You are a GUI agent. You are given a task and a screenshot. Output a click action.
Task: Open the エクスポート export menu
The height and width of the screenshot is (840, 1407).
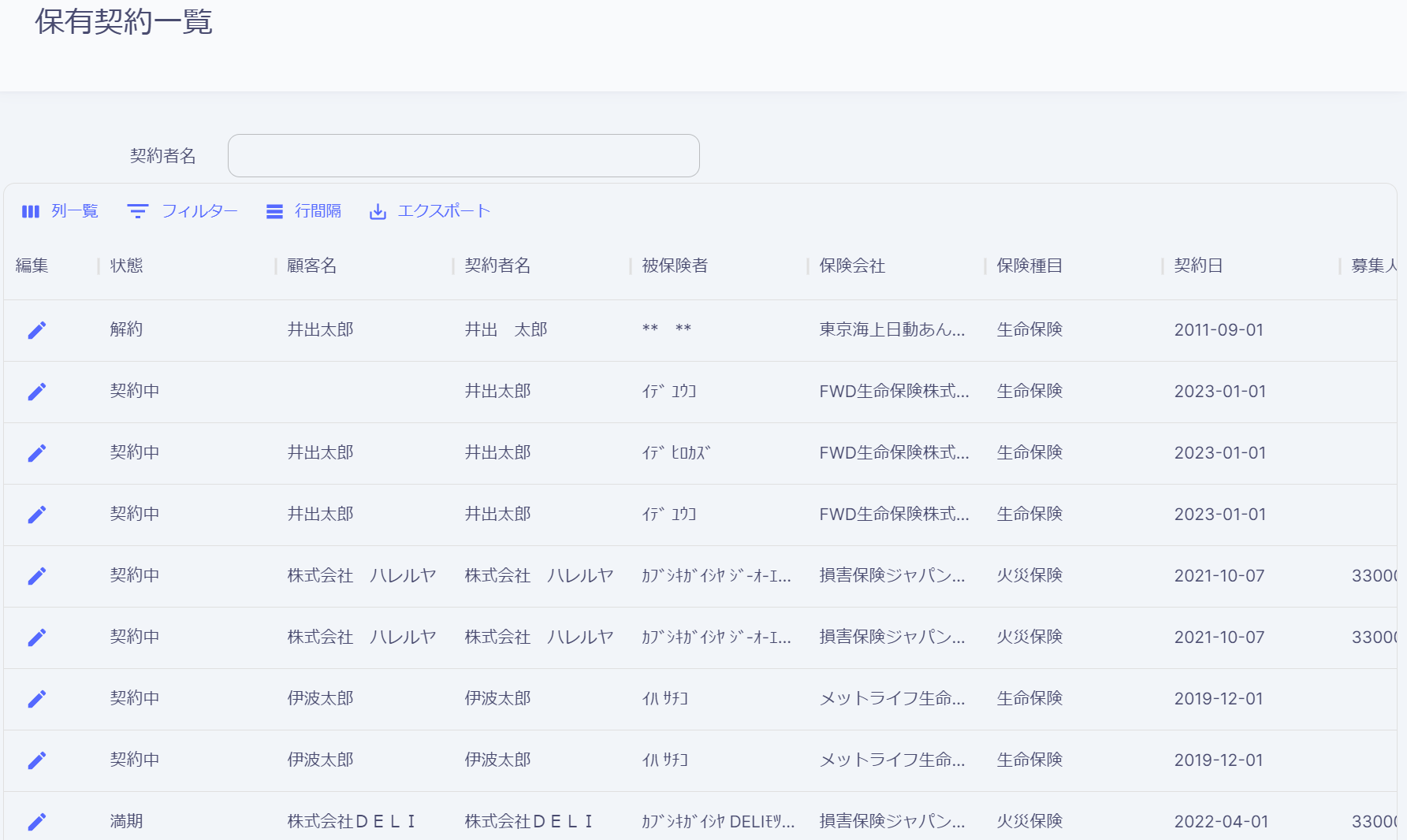pyautogui.click(x=430, y=211)
